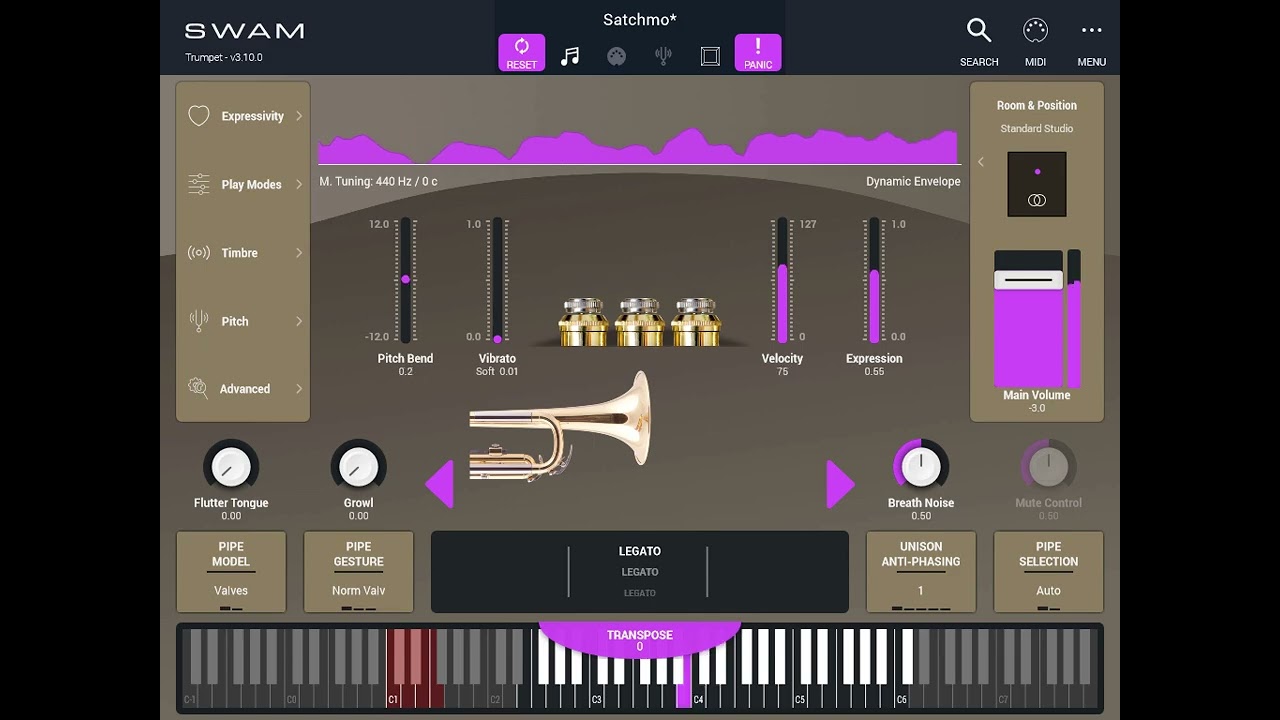Click the Pitch tuning fork icon
The height and width of the screenshot is (720, 1280).
point(199,321)
